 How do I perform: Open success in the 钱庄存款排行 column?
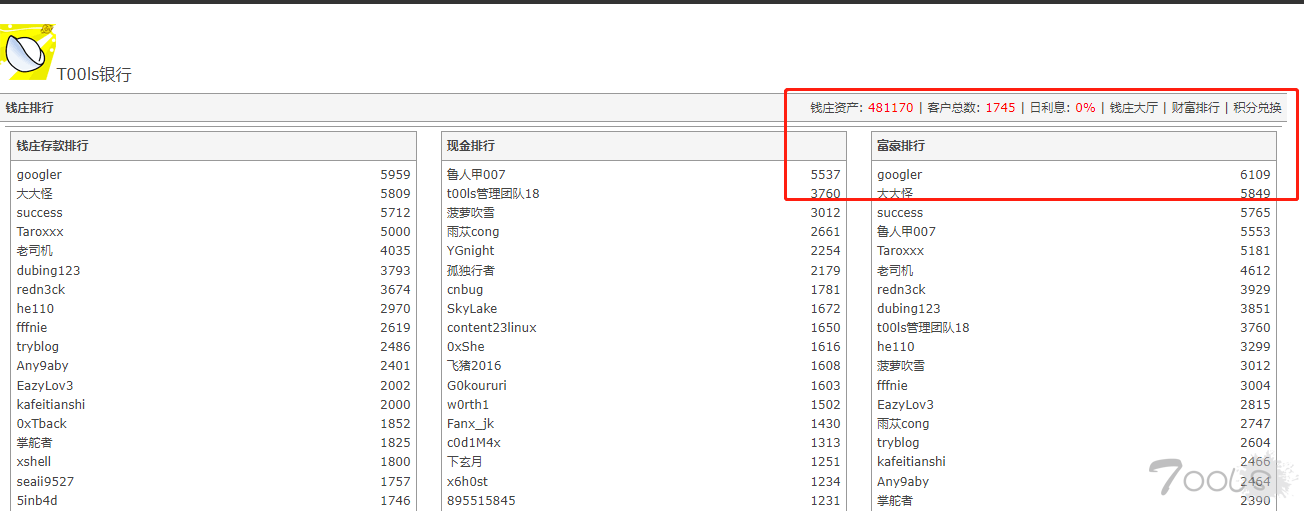pyautogui.click(x=39, y=213)
